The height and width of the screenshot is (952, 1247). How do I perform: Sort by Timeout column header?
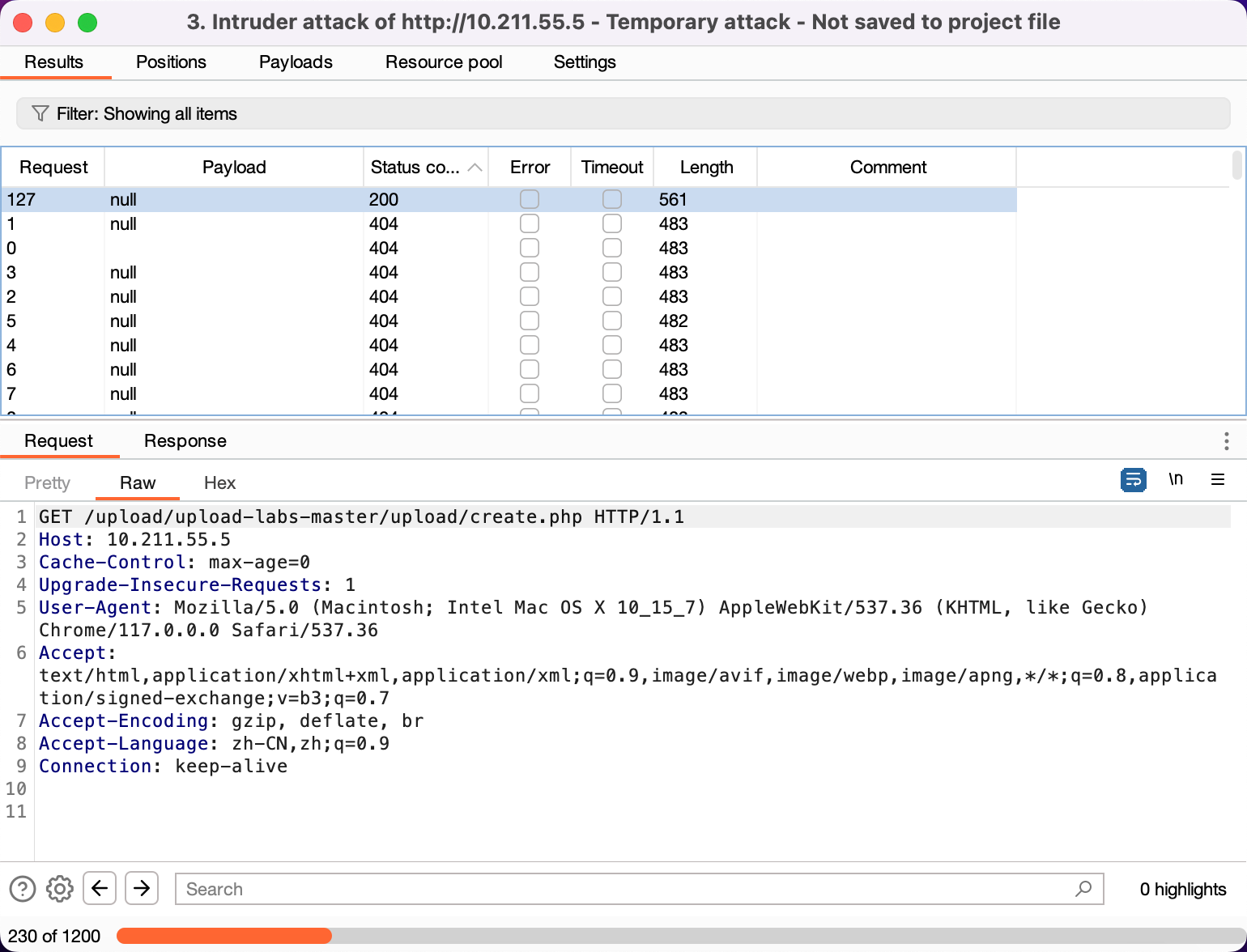[x=612, y=168]
